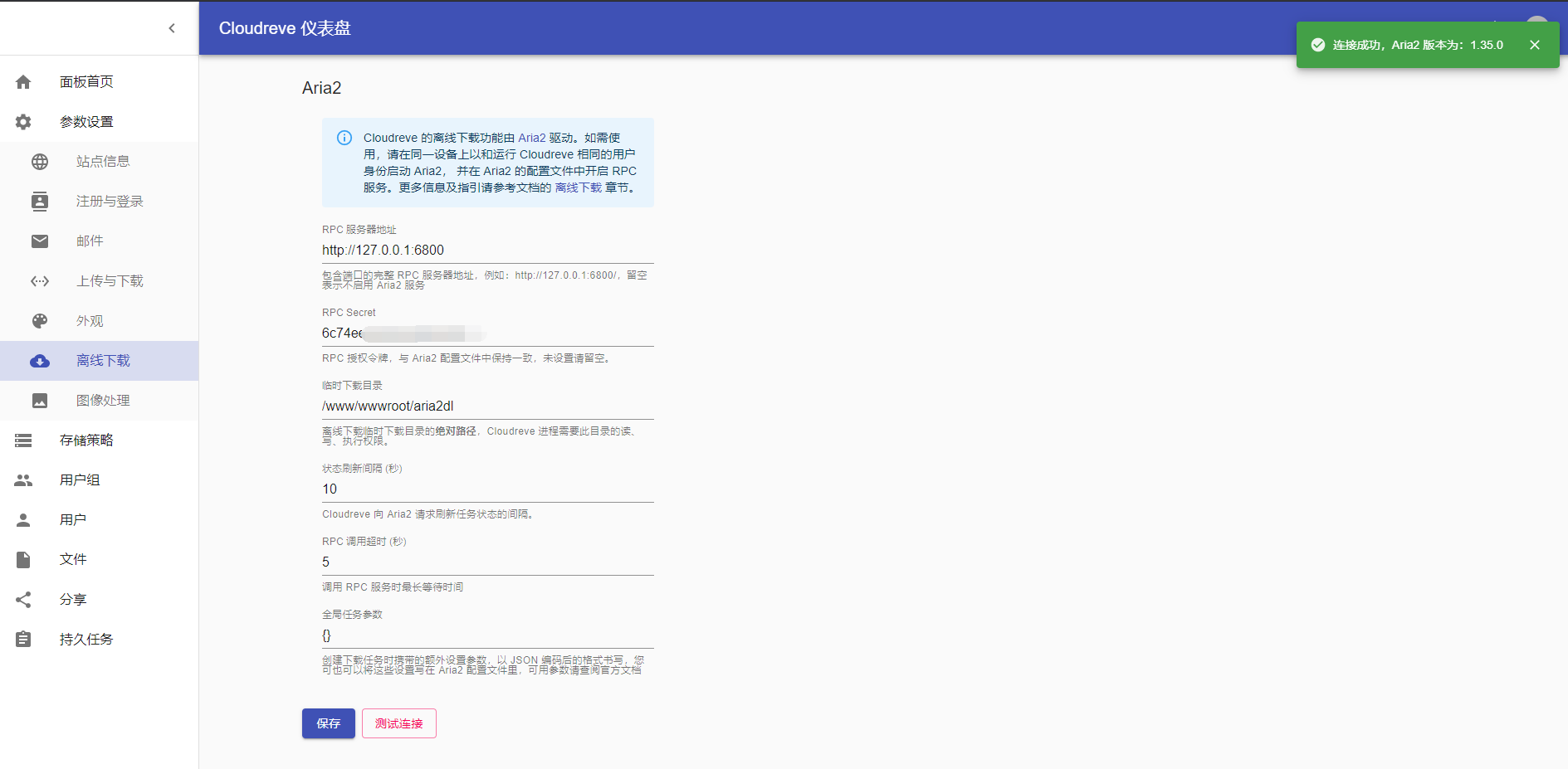The height and width of the screenshot is (769, 1568).
Task: Open 图像处理 settings
Action: point(100,401)
